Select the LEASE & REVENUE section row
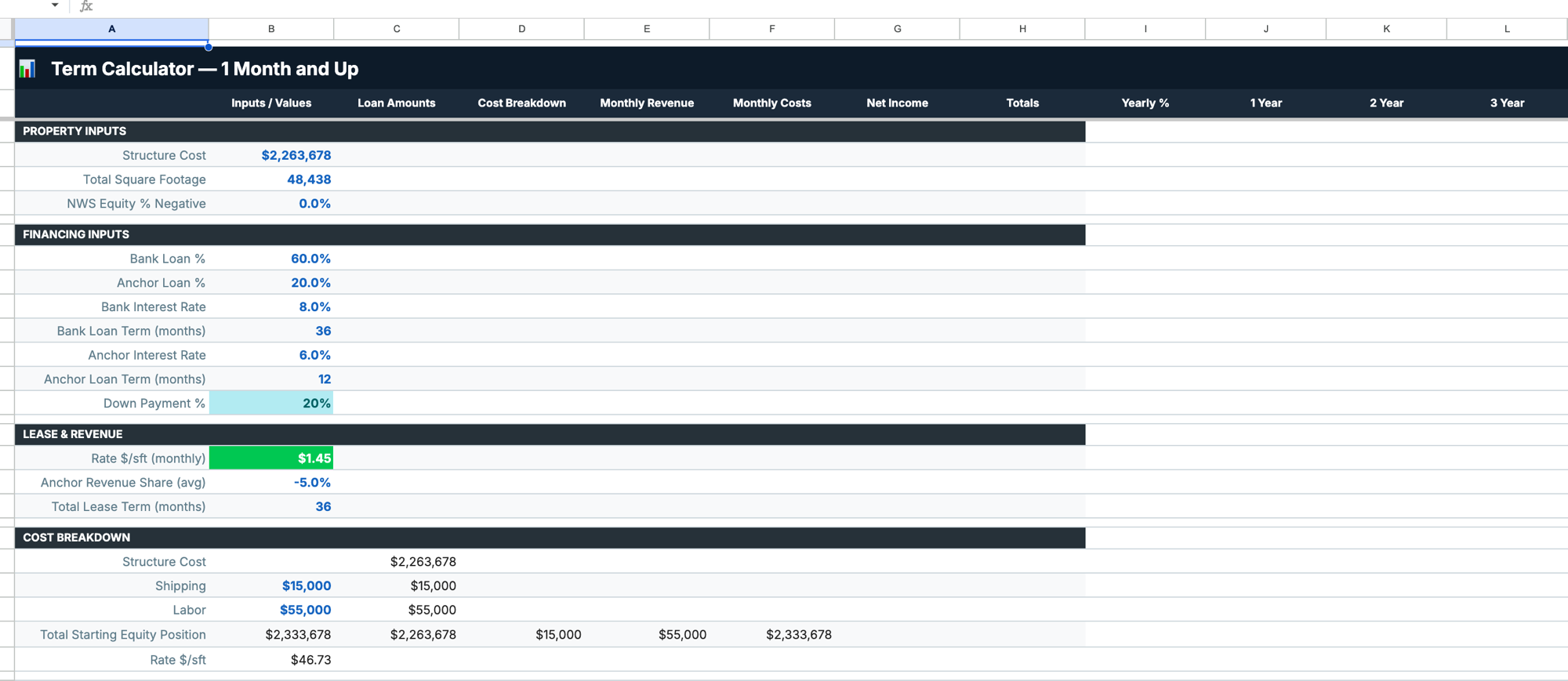Screen dimensions: 1568x681 (550, 434)
